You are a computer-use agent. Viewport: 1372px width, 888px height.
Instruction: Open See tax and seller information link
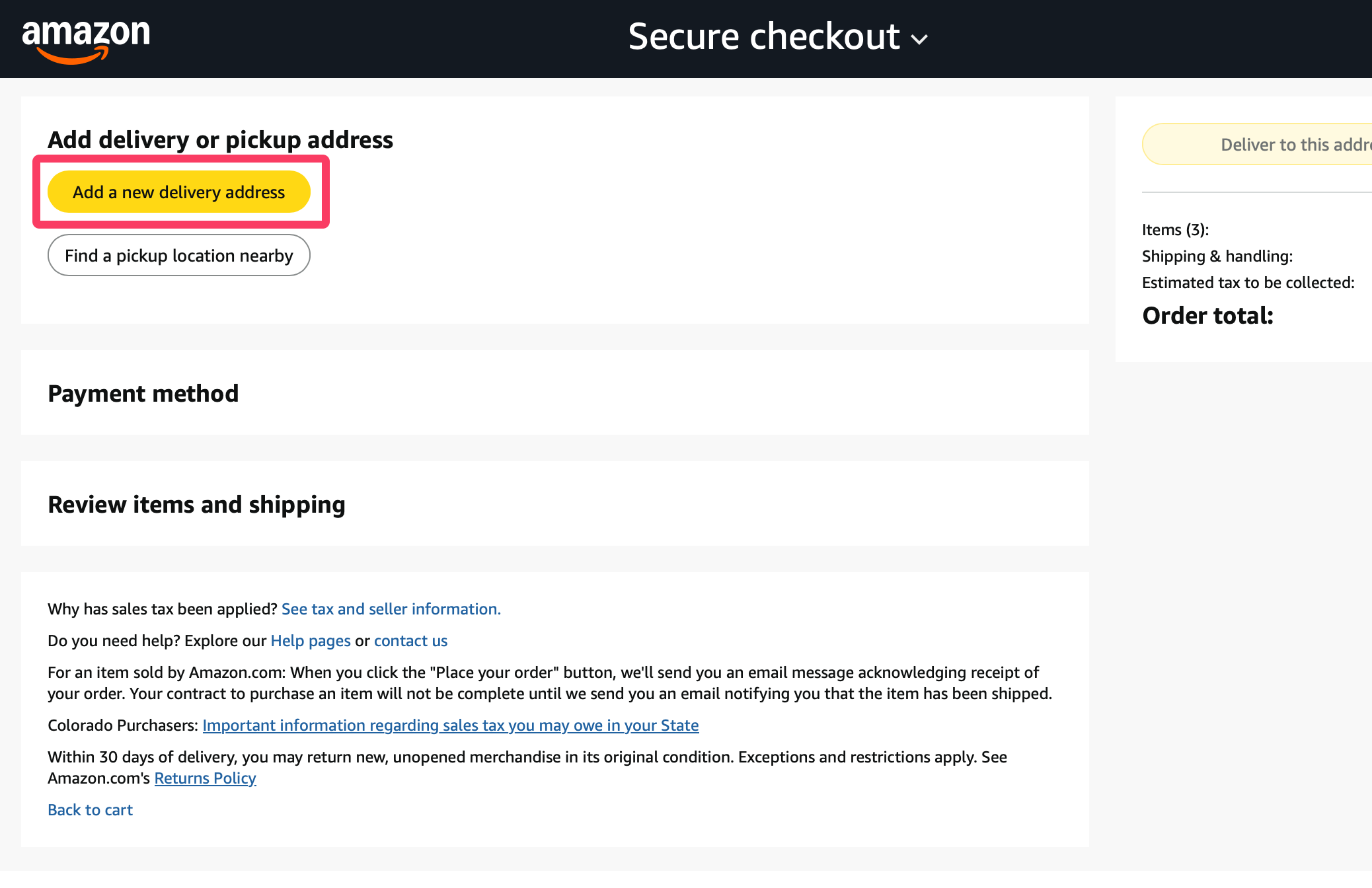coord(391,609)
